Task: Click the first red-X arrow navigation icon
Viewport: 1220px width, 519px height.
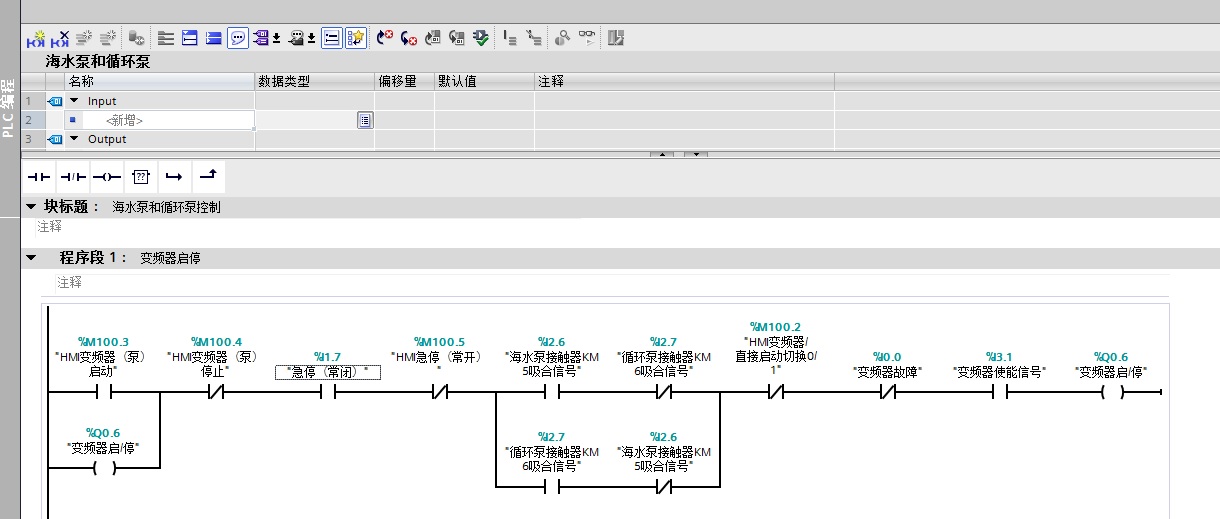Action: [x=385, y=38]
